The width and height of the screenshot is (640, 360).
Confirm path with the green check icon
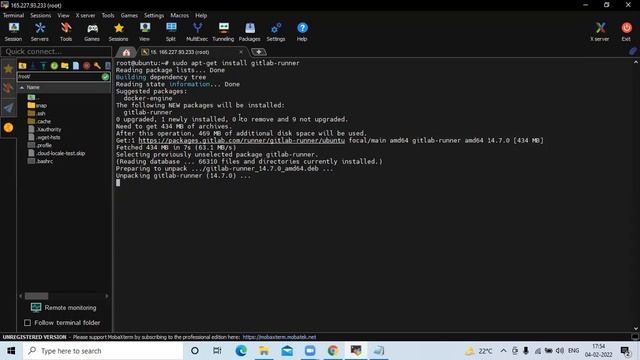coord(106,76)
